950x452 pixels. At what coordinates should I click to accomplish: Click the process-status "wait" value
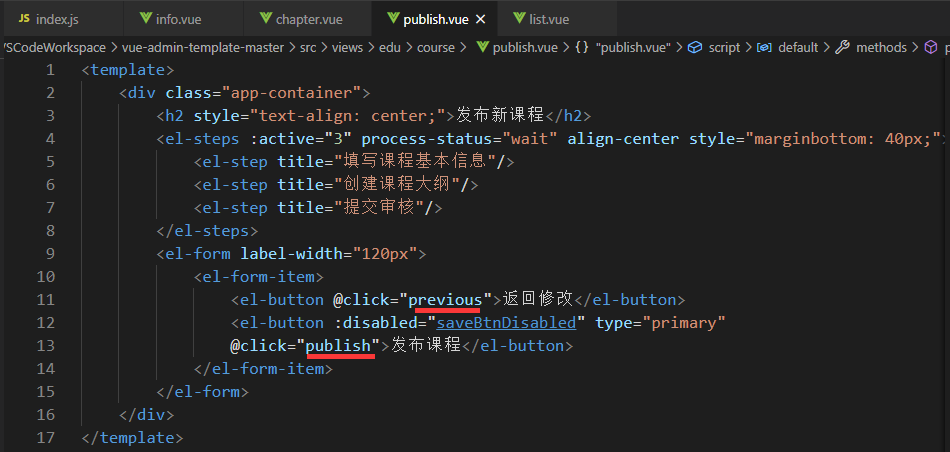[x=529, y=139]
